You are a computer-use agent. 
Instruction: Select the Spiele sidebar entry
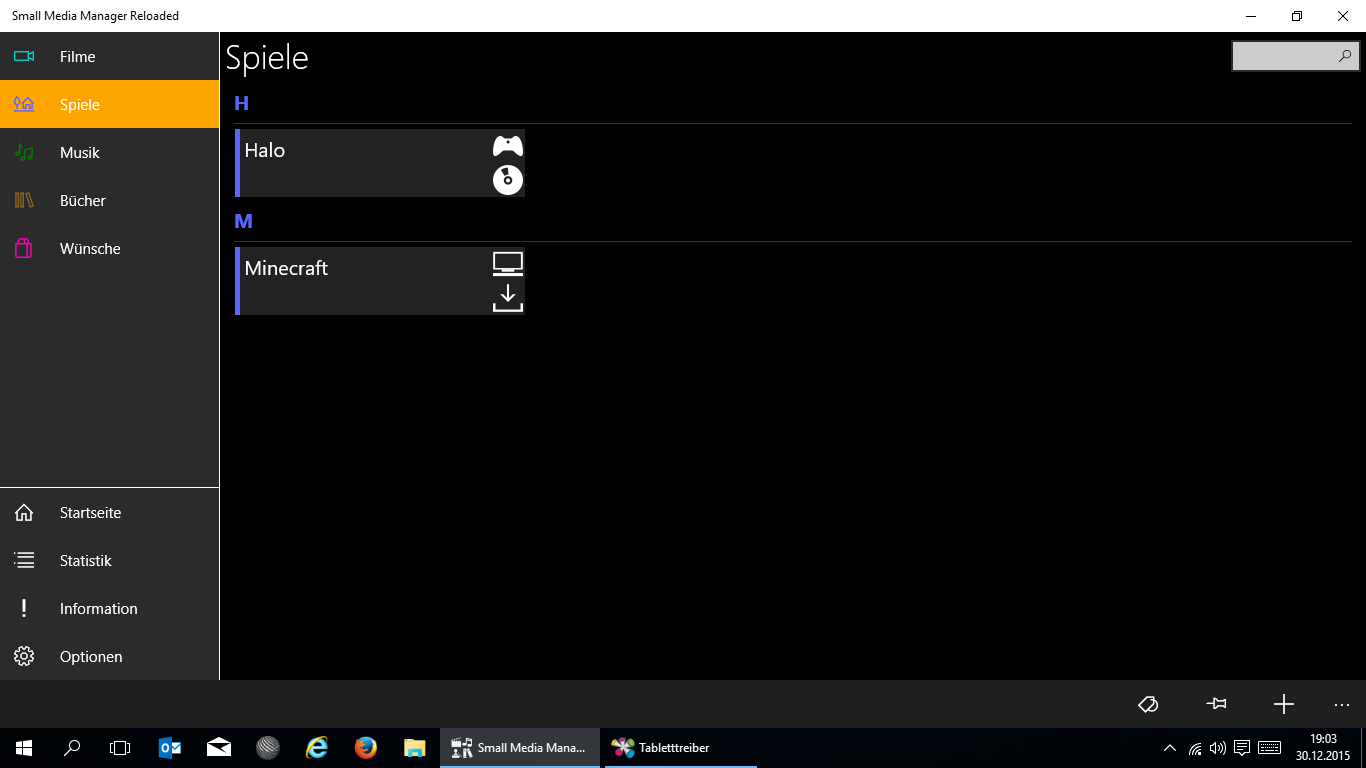109,104
